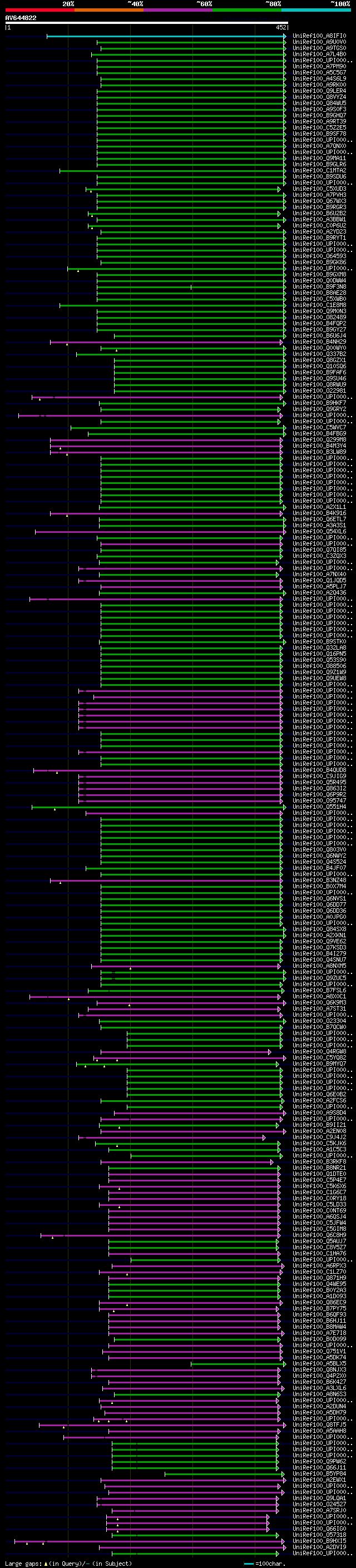
Task: Select label UniRef100_A9RK00
Action: point(319,85)
